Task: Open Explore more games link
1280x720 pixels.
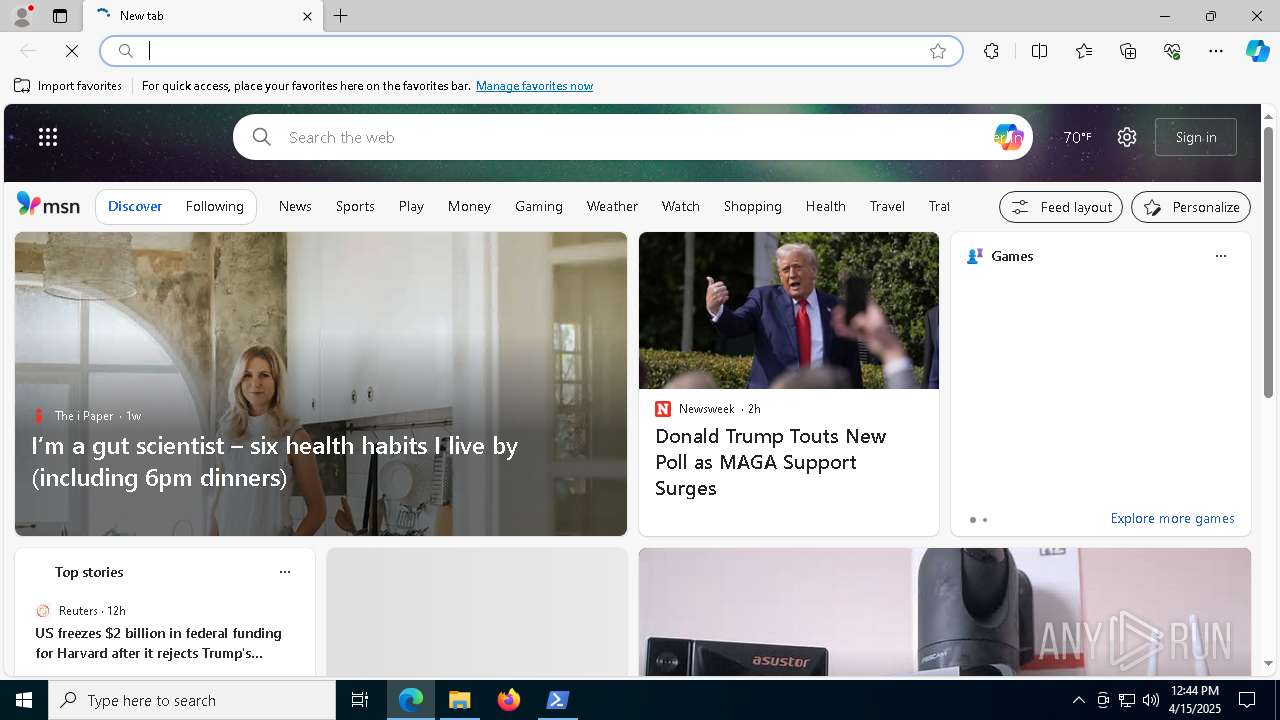Action: pyautogui.click(x=1172, y=518)
